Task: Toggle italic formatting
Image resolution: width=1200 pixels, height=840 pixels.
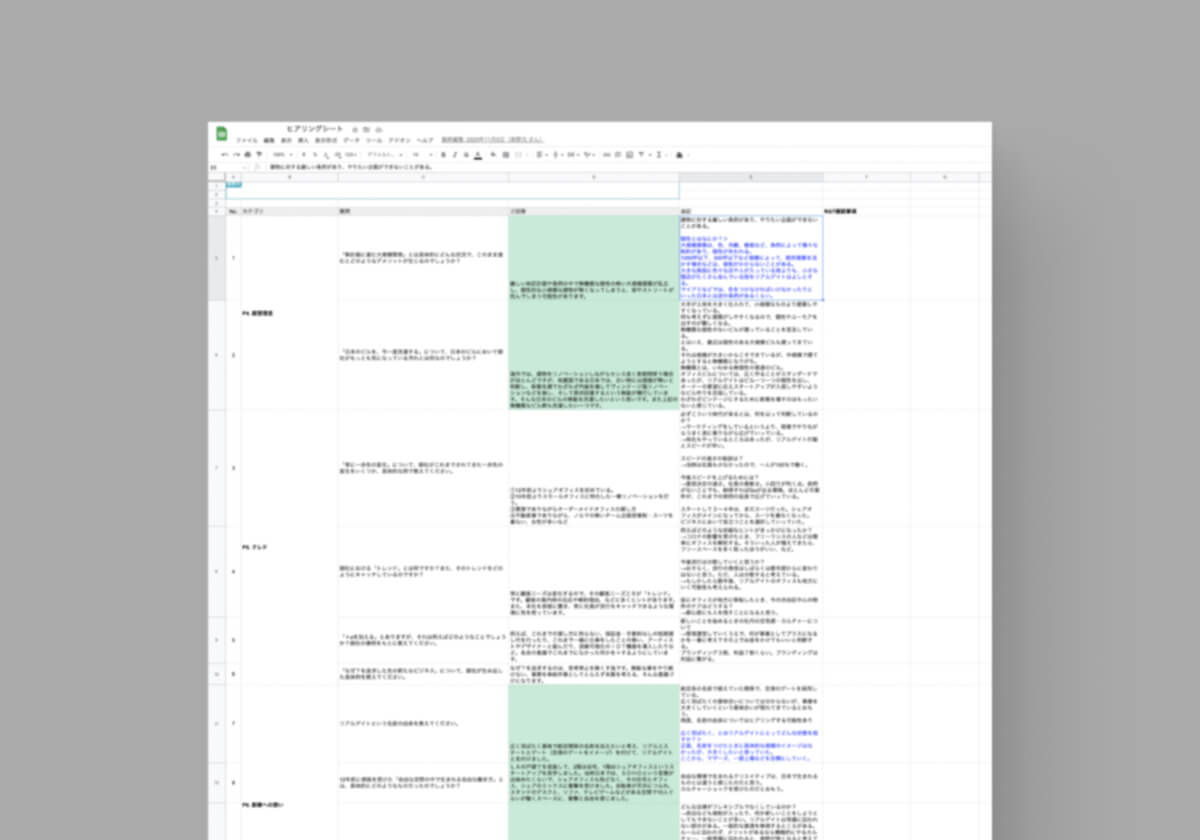Action: click(454, 155)
